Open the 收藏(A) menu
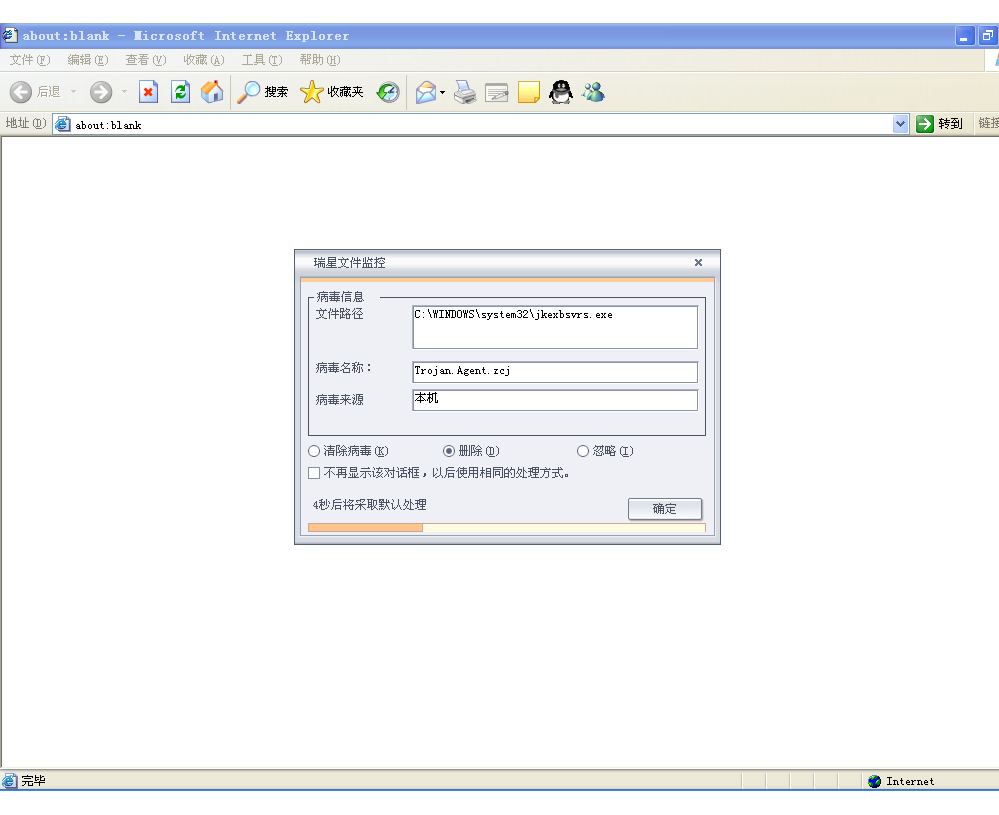Viewport: 999px width, 815px height. click(204, 60)
